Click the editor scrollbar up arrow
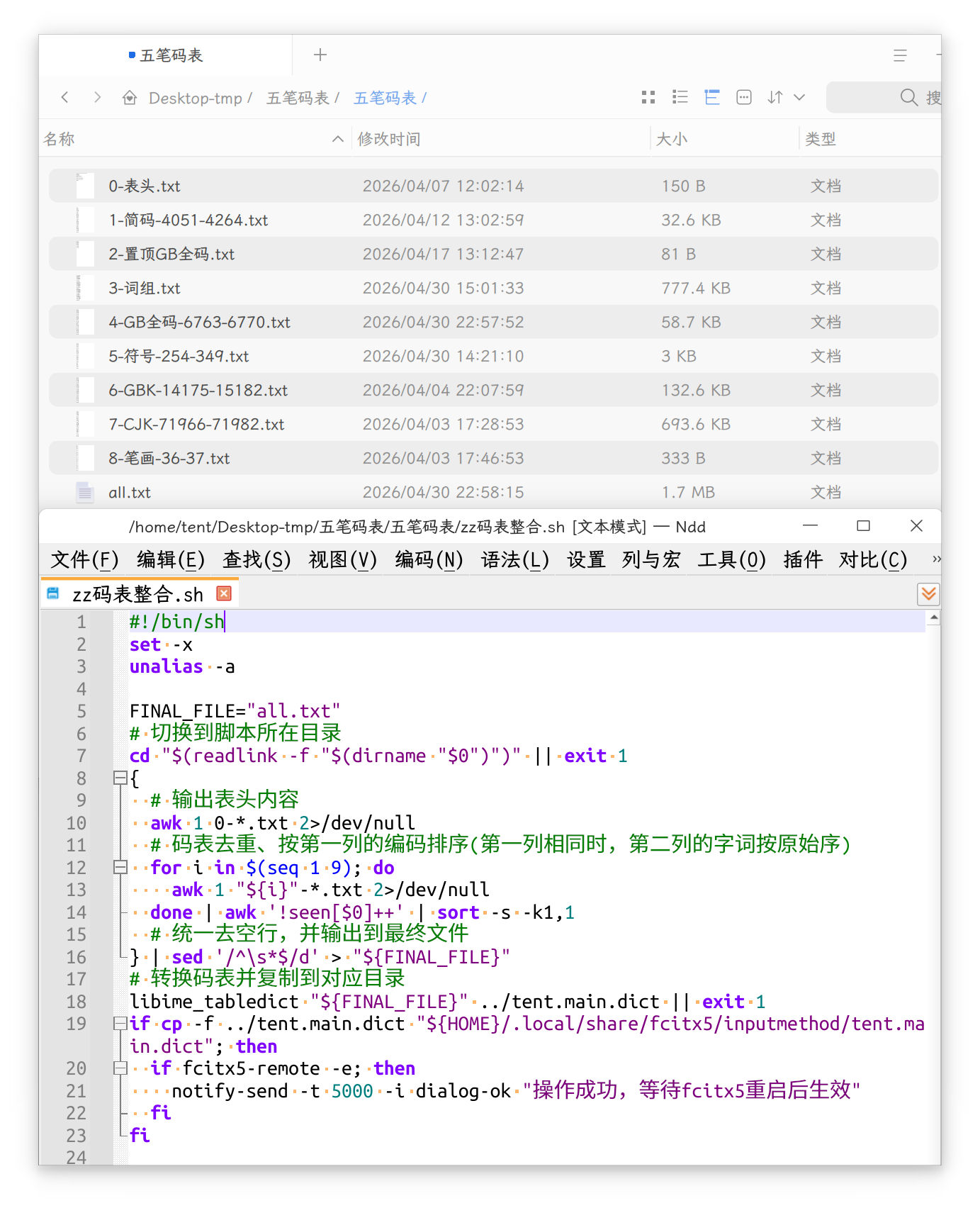This screenshot has width=980, height=1208. click(x=934, y=618)
